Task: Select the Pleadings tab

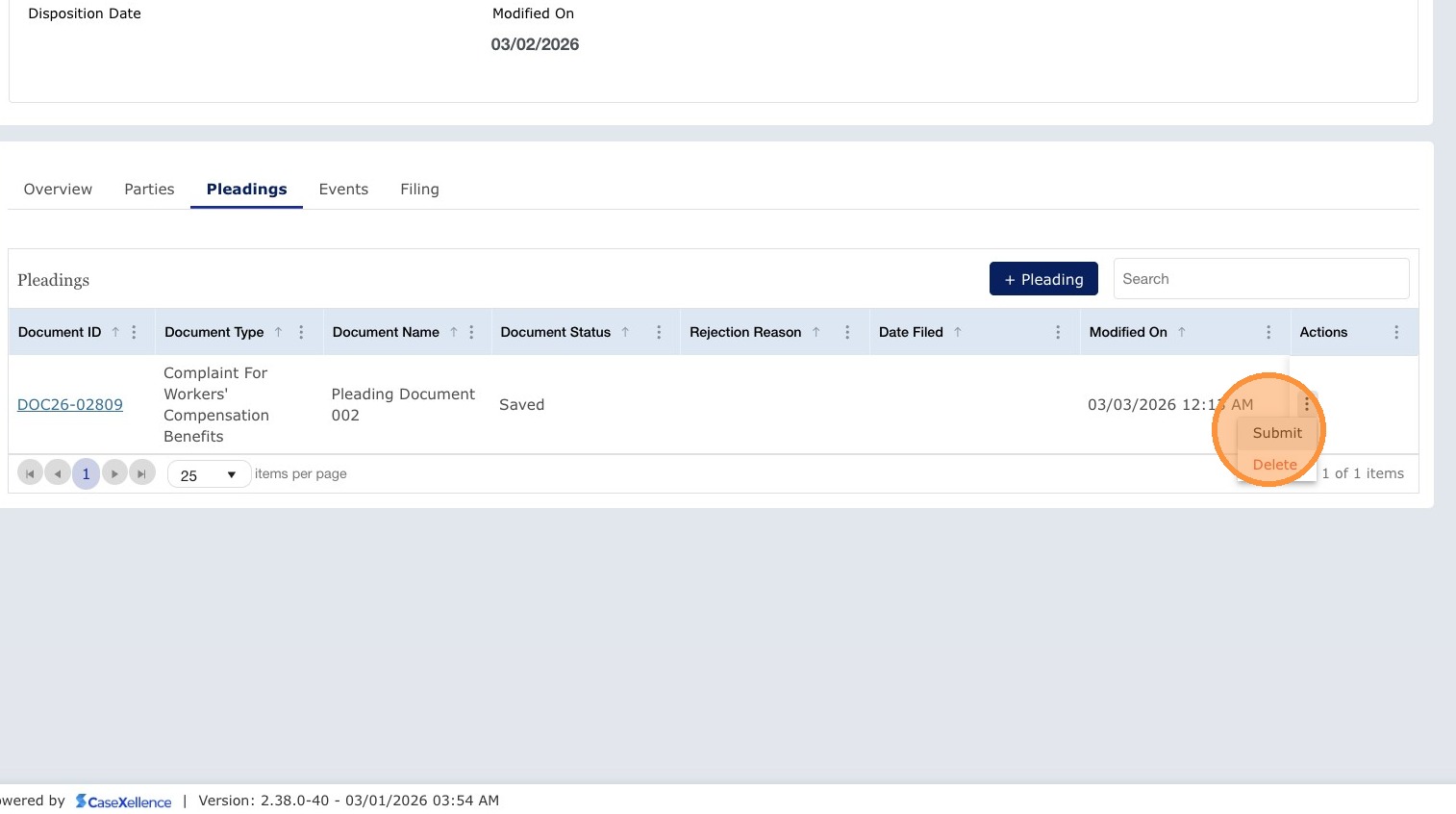Action: coord(246,190)
